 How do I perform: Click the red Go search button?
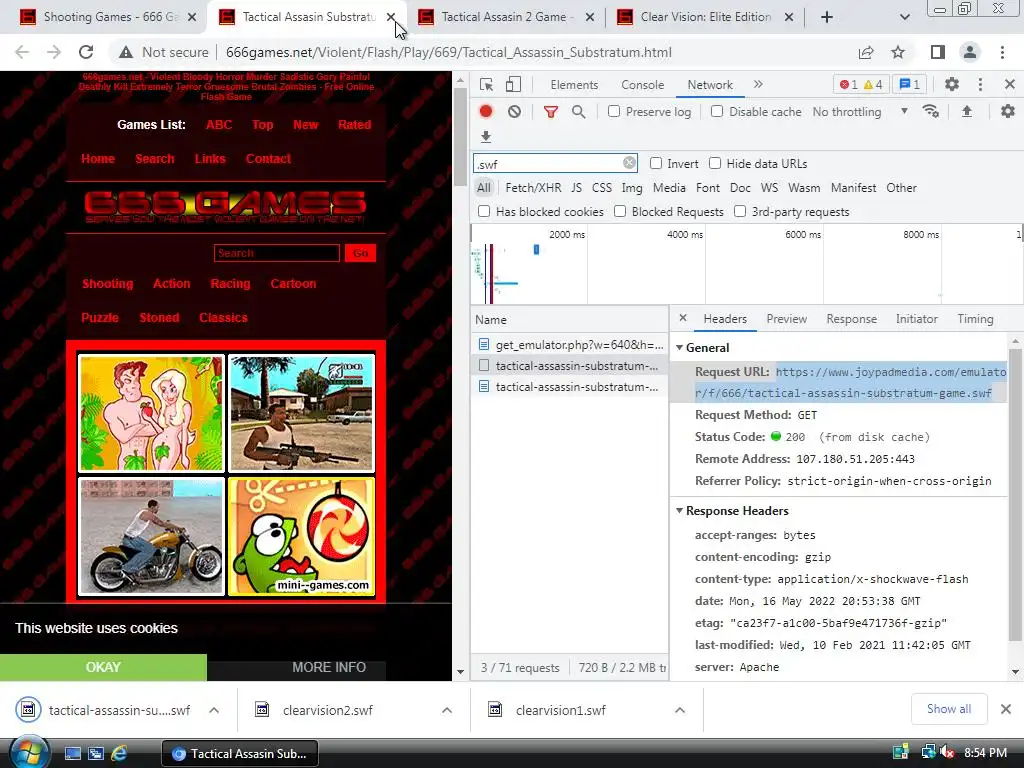(360, 253)
